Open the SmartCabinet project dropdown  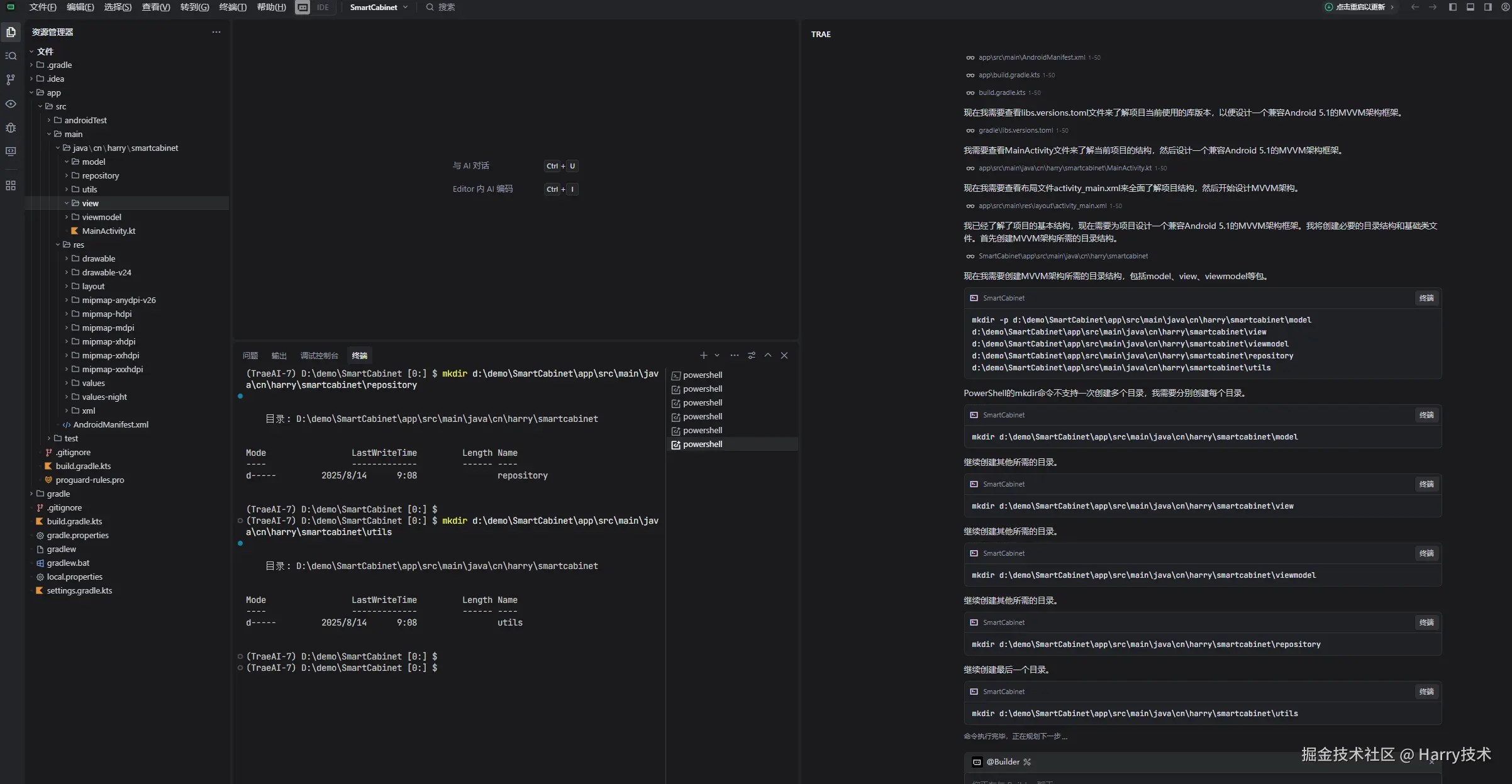point(379,8)
